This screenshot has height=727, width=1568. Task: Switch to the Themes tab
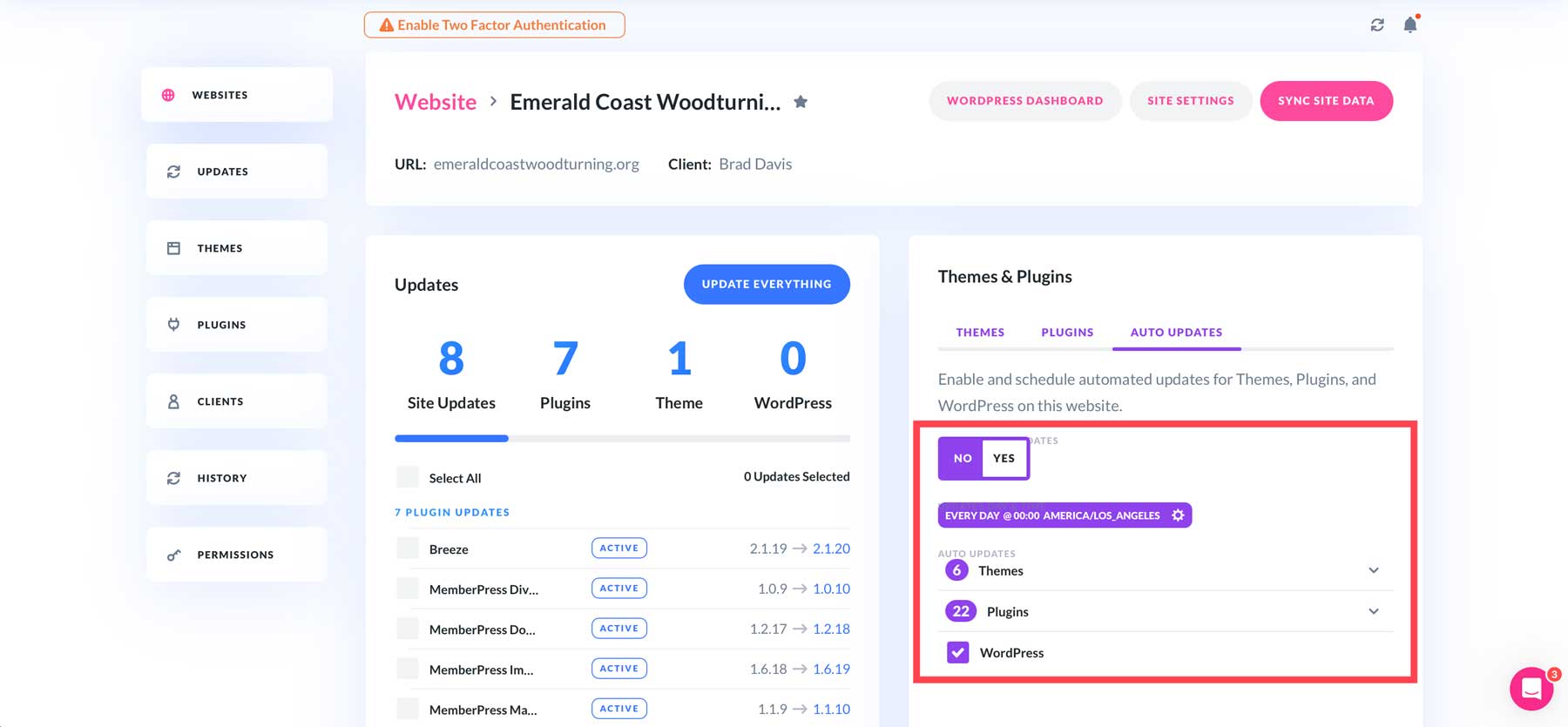[x=980, y=333]
